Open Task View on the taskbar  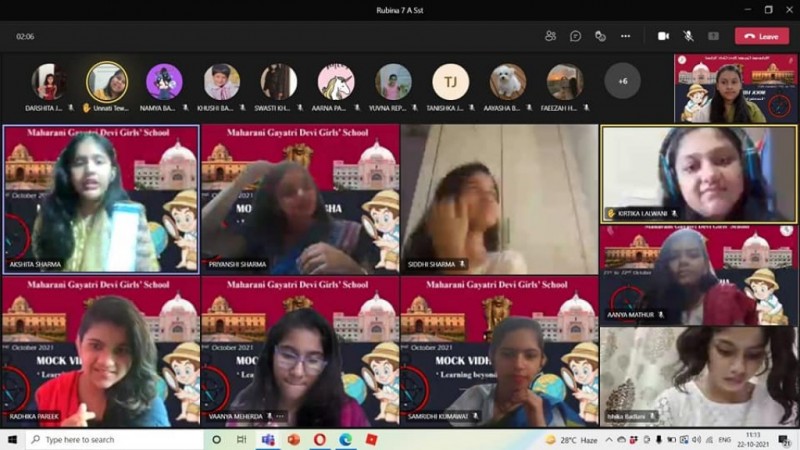click(242, 439)
